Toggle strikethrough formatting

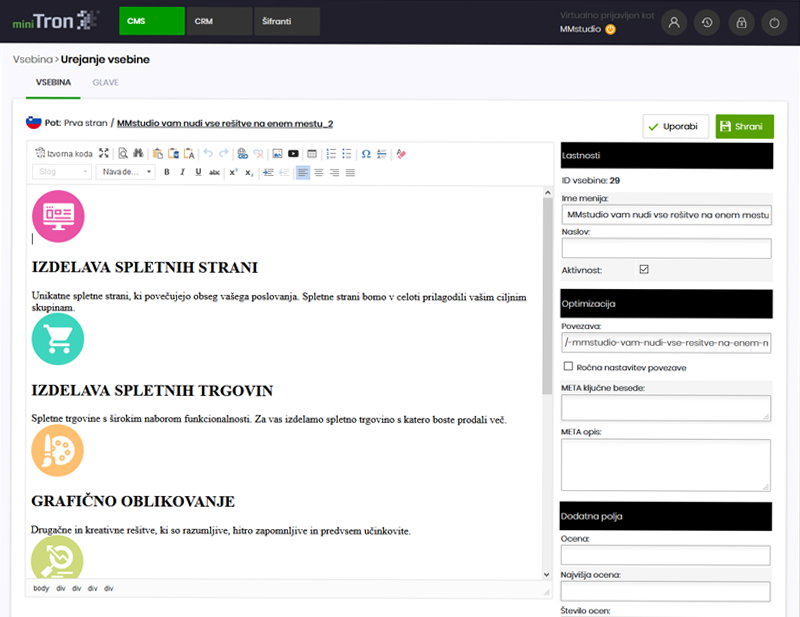click(x=214, y=172)
